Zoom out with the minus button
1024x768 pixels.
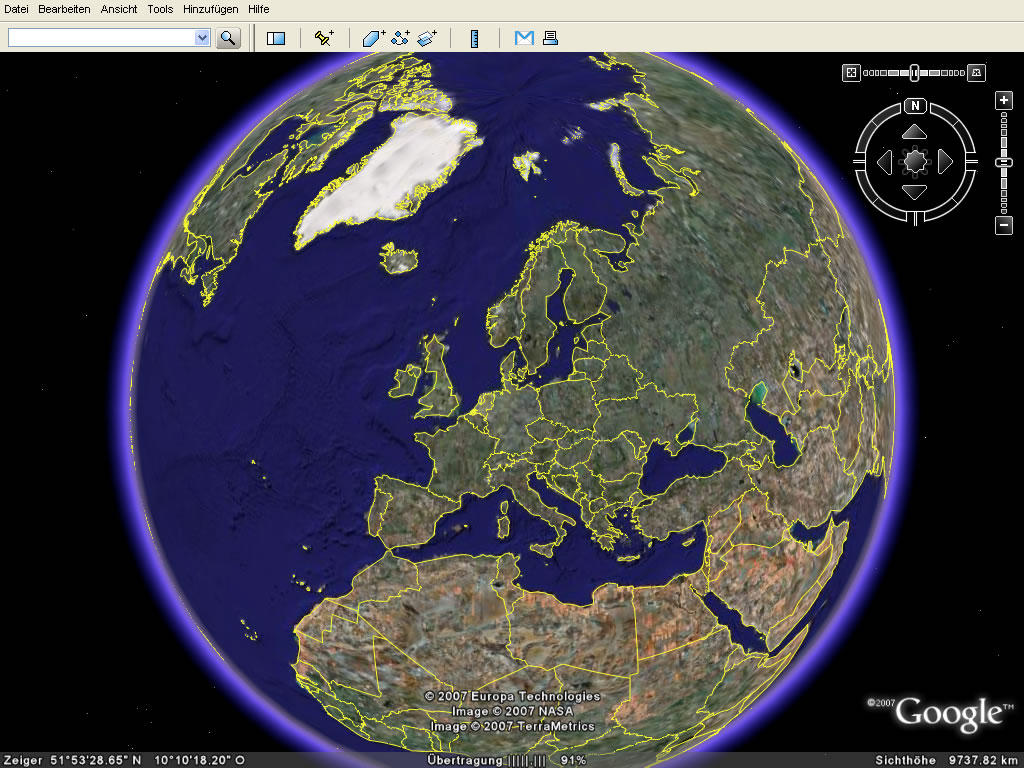[x=1004, y=223]
